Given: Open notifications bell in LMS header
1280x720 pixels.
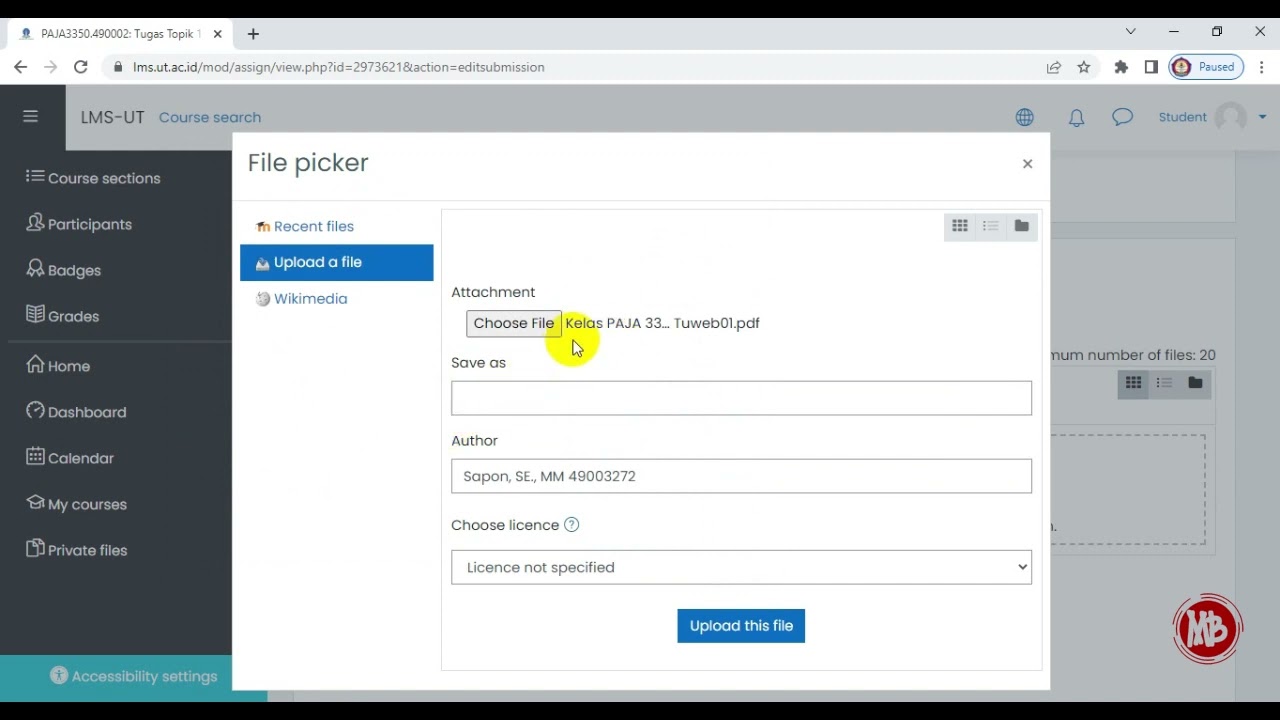Looking at the screenshot, I should [1076, 118].
